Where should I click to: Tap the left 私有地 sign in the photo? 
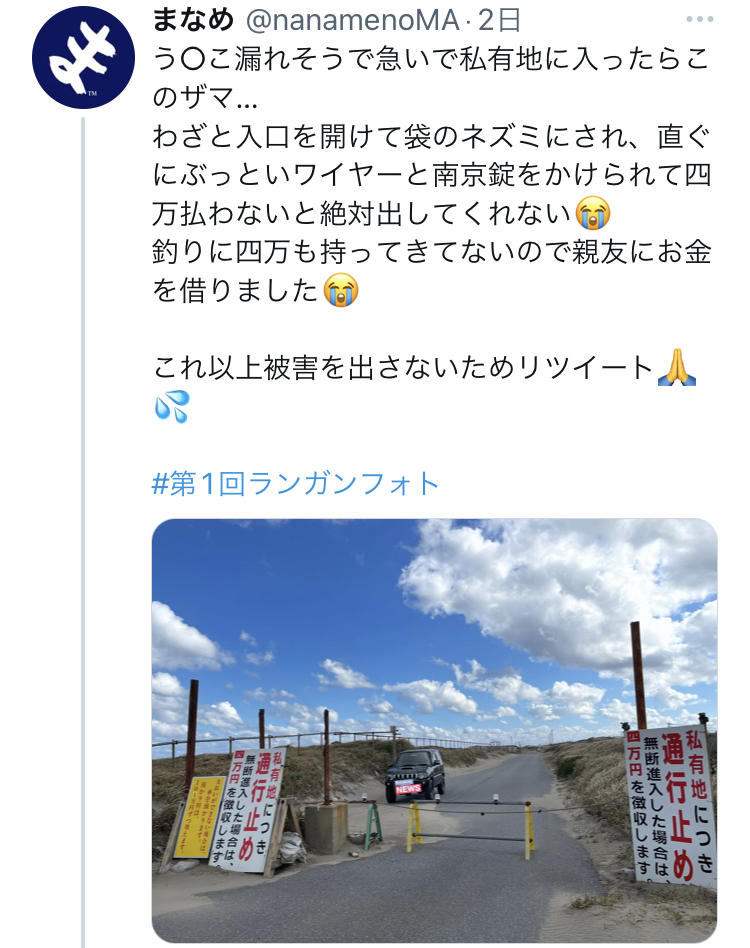click(x=247, y=810)
